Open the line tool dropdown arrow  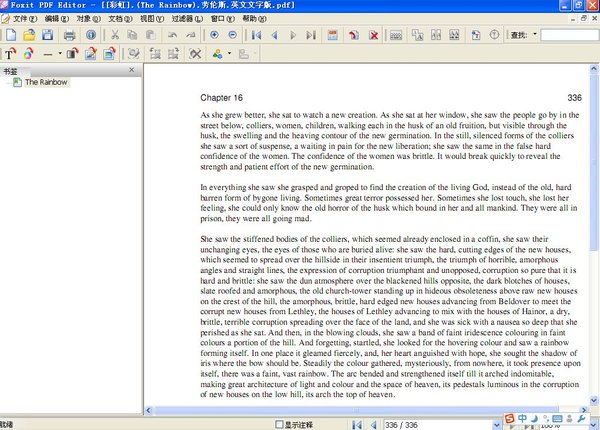point(60,54)
